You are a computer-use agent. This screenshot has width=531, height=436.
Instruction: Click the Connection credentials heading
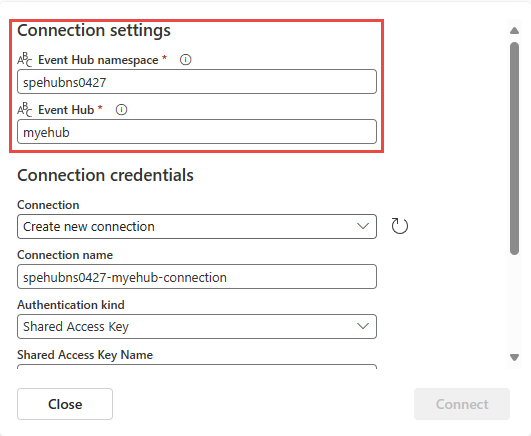(x=105, y=175)
